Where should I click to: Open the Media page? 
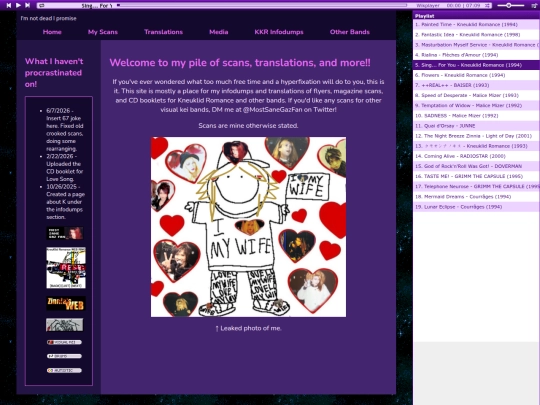click(x=219, y=32)
